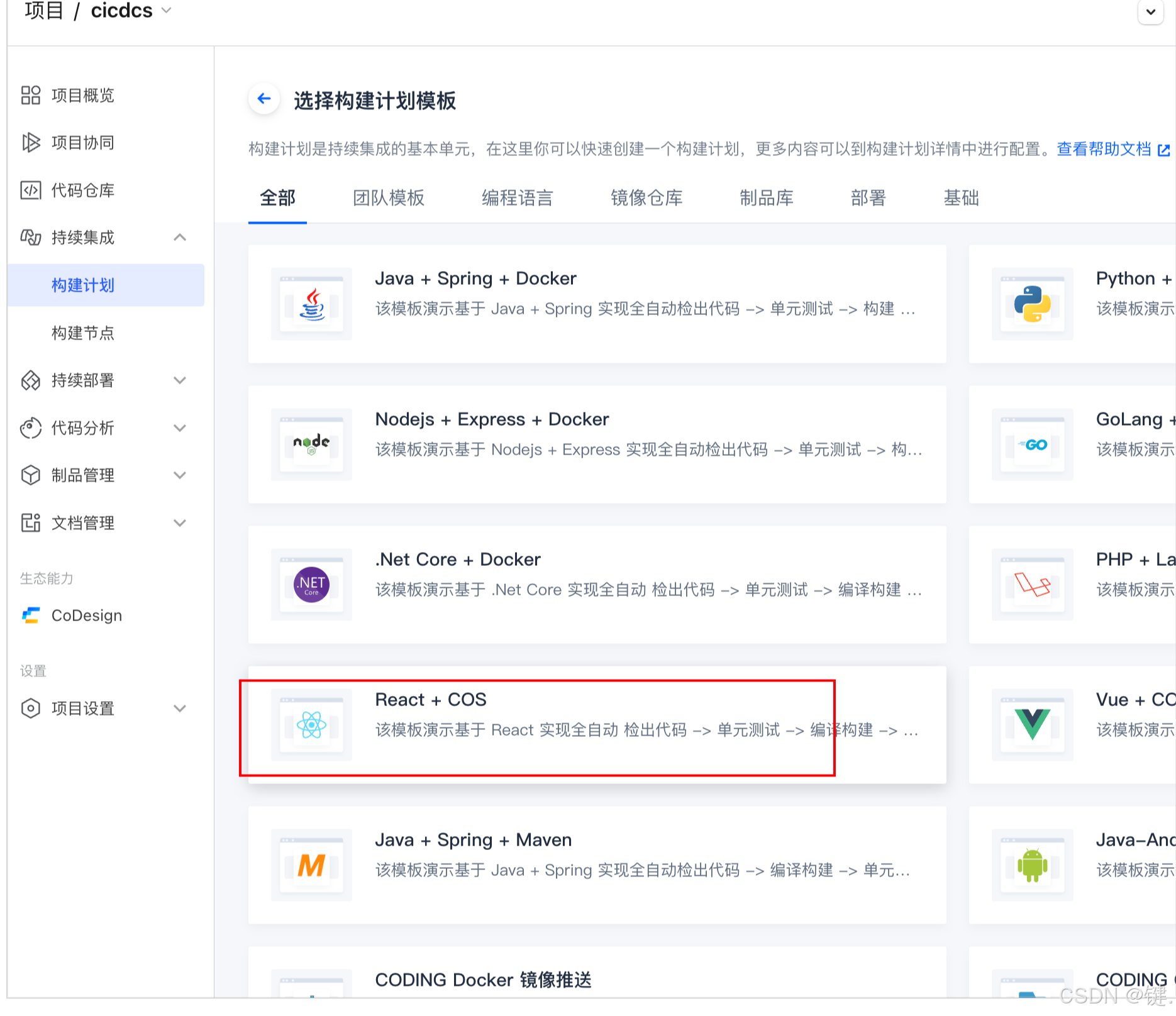
Task: Select the Java + Spring + Docker template icon
Action: pyautogui.click(x=311, y=304)
